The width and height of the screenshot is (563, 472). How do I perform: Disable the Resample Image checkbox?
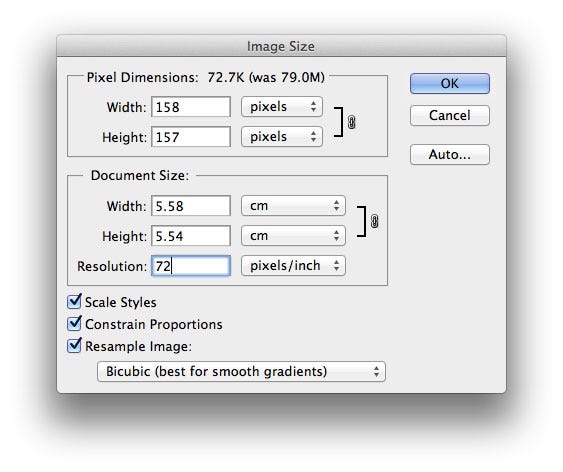click(75, 345)
